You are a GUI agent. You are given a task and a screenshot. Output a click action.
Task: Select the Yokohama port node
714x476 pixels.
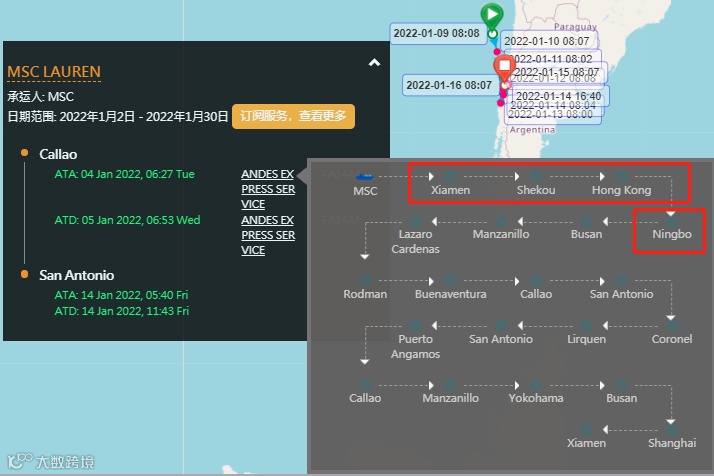pos(536,385)
